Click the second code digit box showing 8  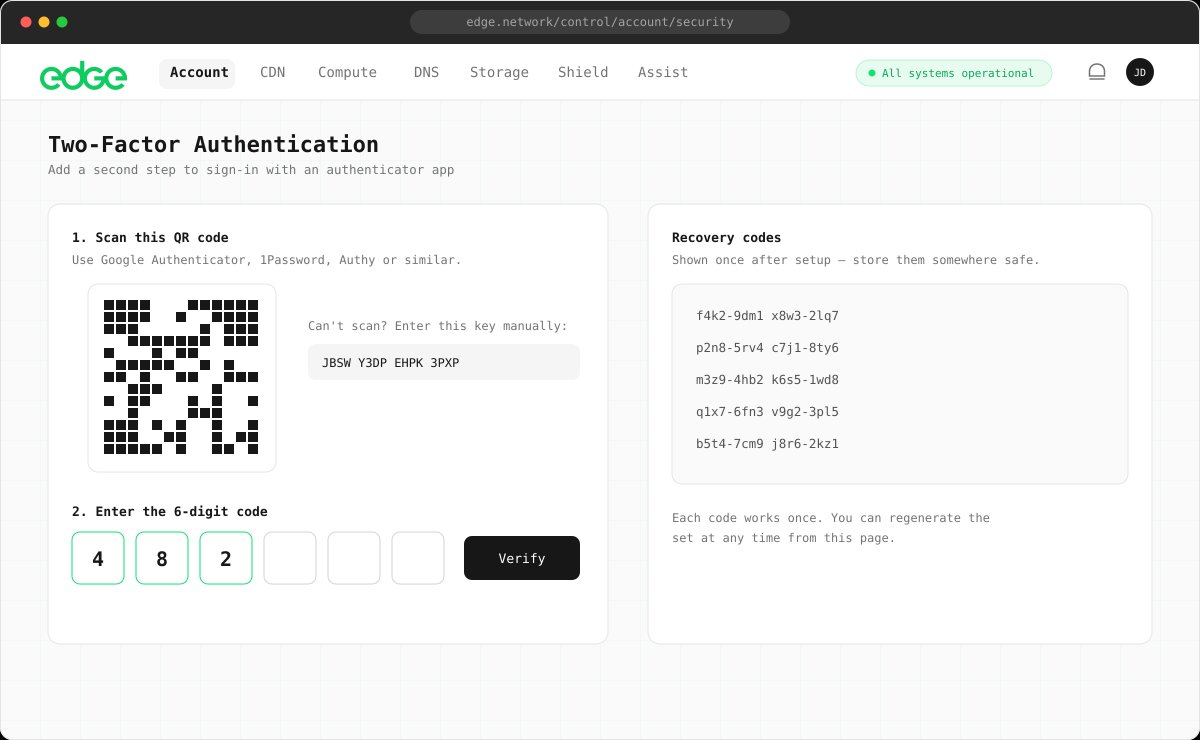pyautogui.click(x=162, y=558)
